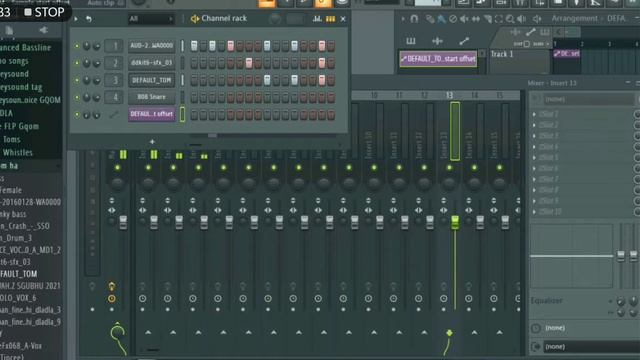Click the AUD-2..WA0000 channel button

(x=151, y=46)
